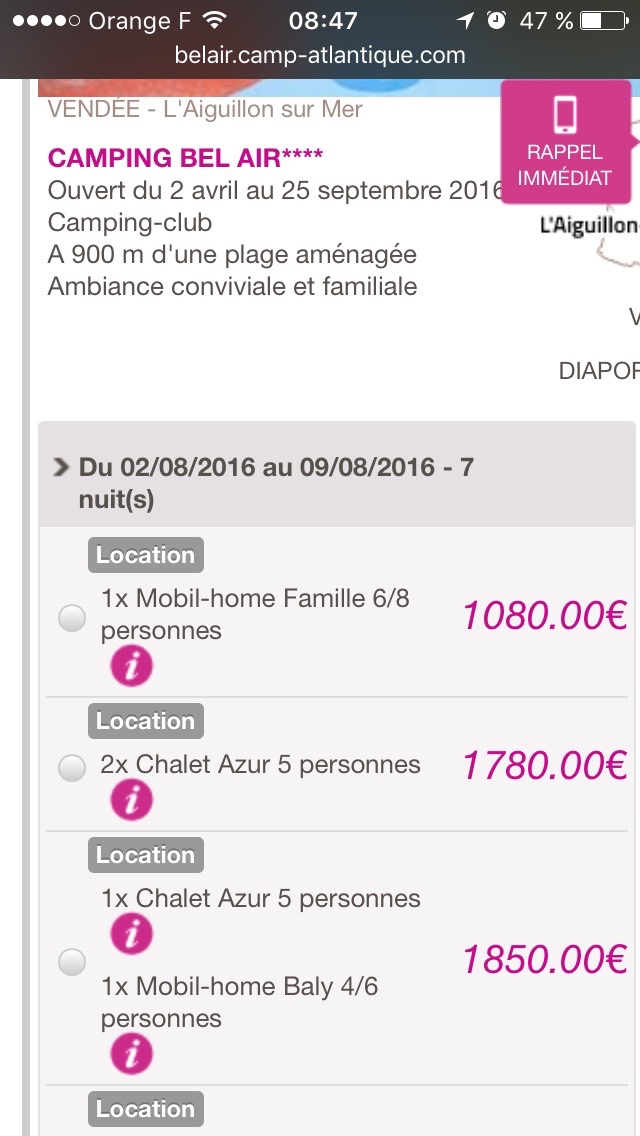Image resolution: width=640 pixels, height=1136 pixels.
Task: Tap the 1080.00€ price
Action: (544, 616)
